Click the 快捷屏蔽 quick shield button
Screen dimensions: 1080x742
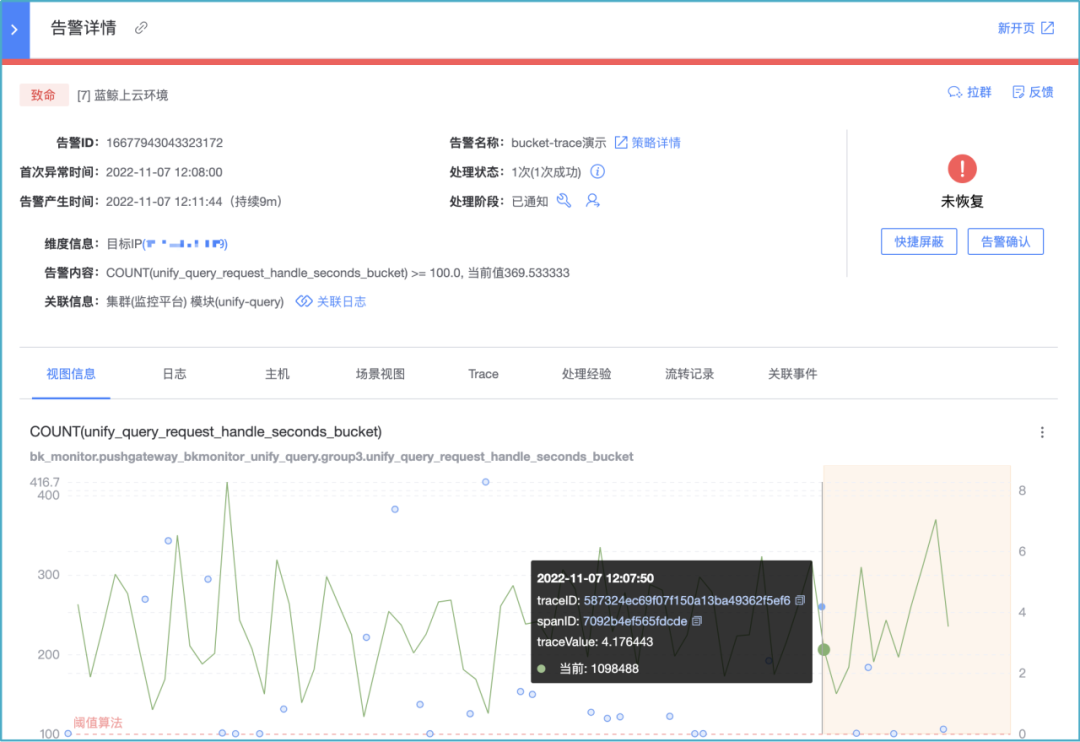coord(919,242)
